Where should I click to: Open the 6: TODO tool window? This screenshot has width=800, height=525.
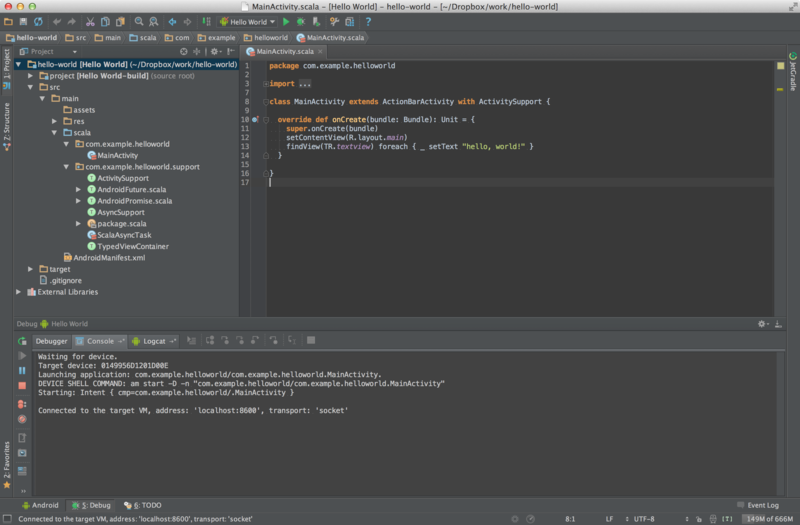tap(142, 505)
